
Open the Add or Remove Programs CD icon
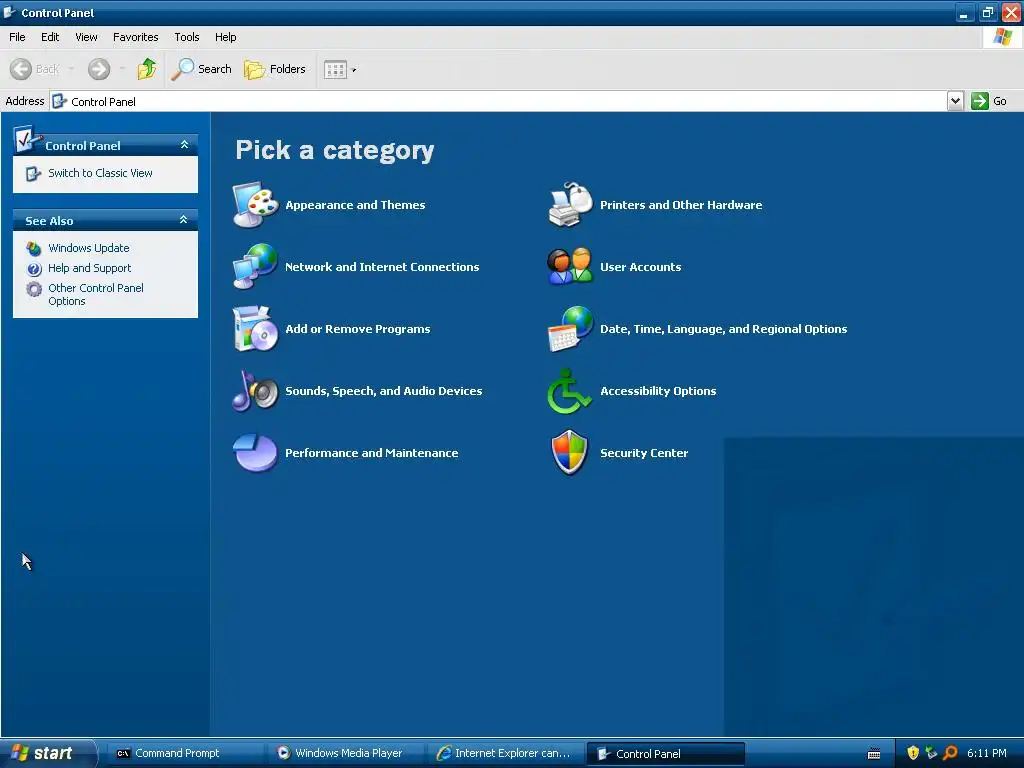255,328
